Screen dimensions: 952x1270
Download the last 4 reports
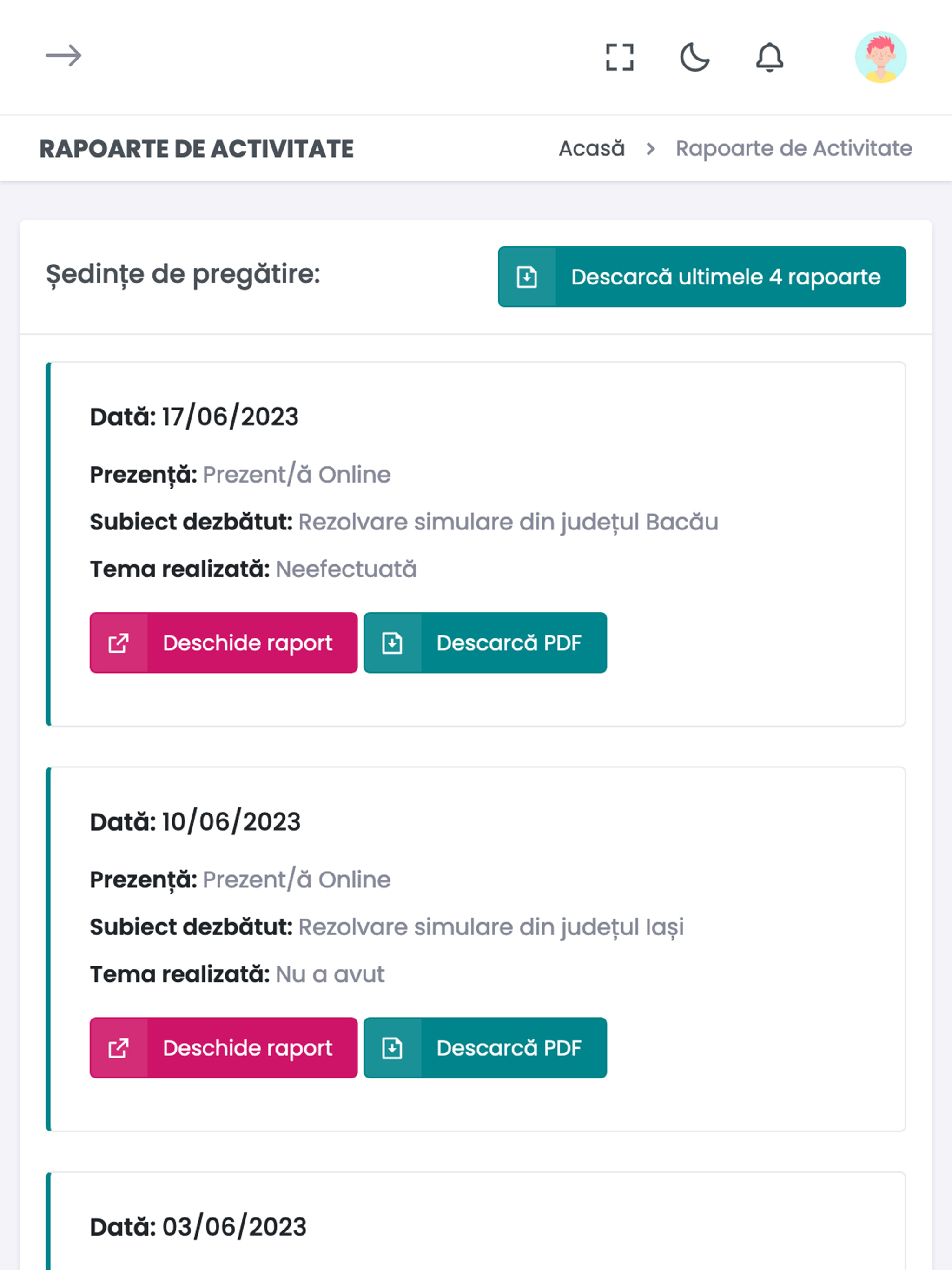(701, 277)
